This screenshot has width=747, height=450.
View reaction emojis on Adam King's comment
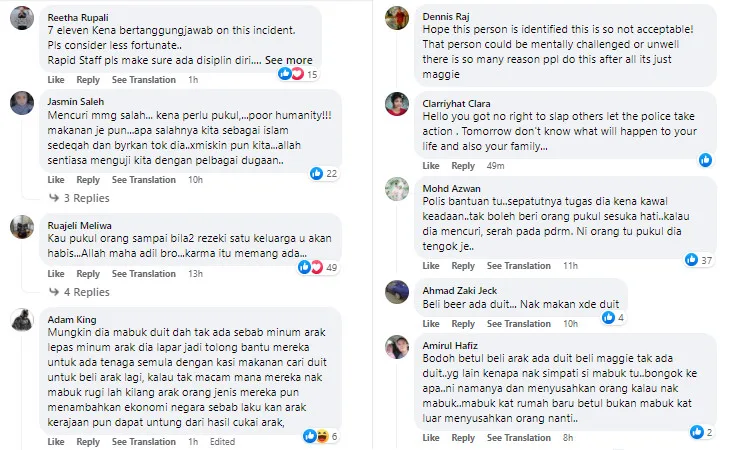(x=313, y=436)
